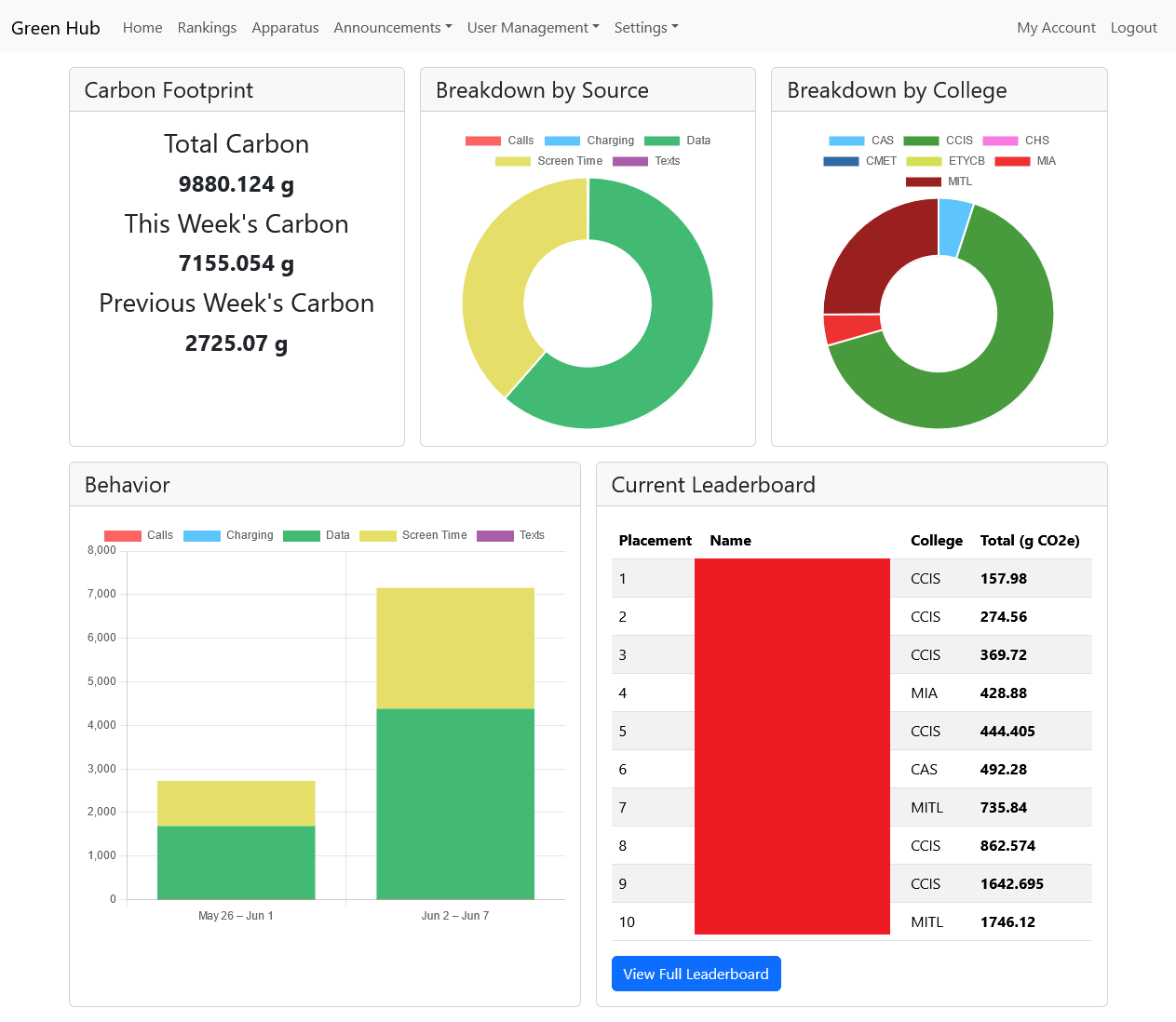
Task: Go to the Home page
Action: 142,28
